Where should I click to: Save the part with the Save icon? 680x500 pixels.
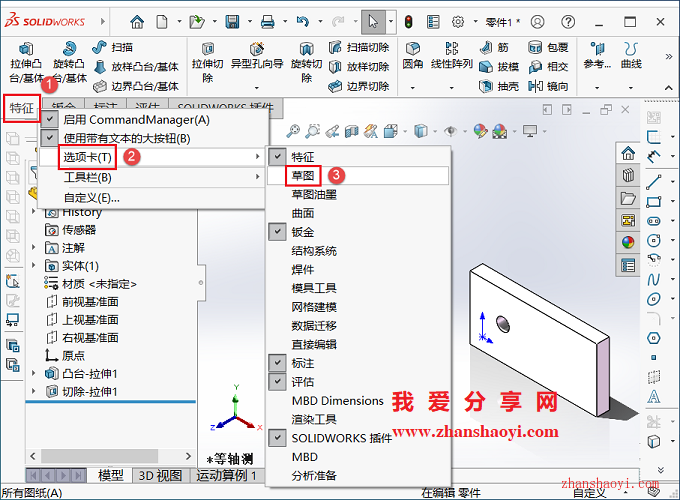pyautogui.click(x=232, y=21)
